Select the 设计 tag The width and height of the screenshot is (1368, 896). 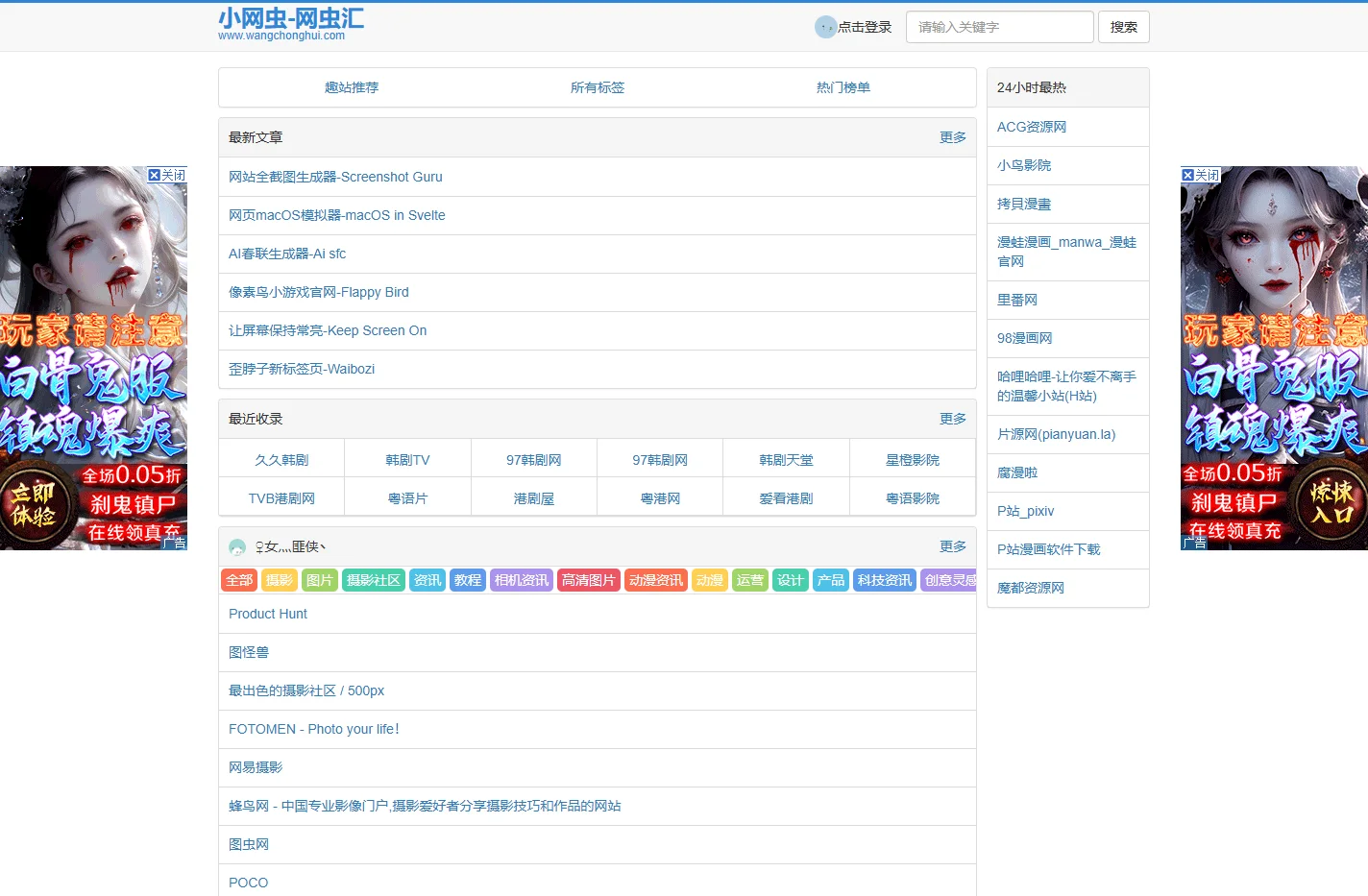[791, 580]
